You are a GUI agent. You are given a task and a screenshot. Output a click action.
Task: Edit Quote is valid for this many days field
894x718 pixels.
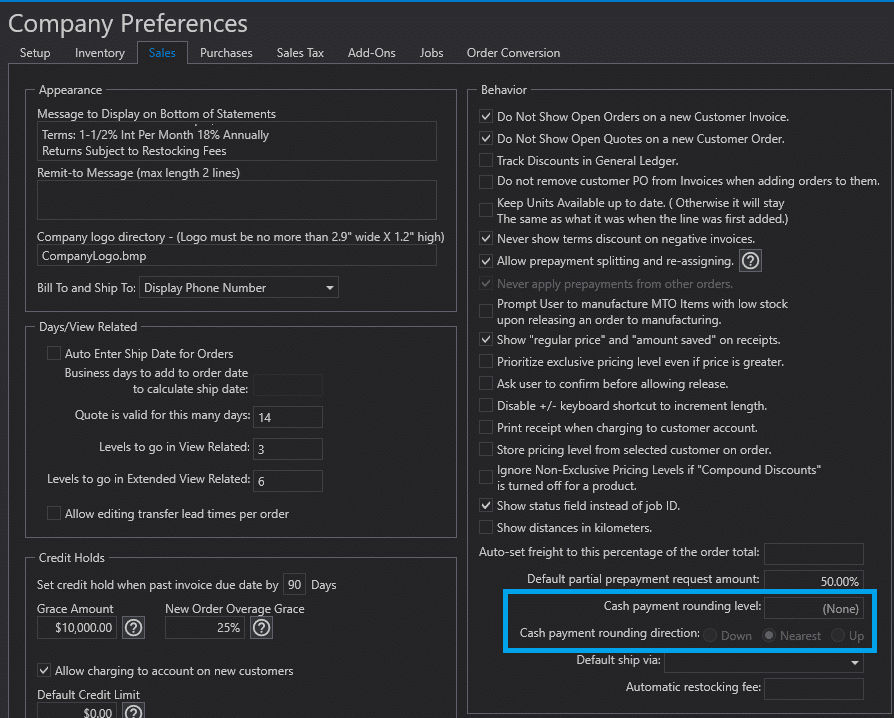(288, 416)
